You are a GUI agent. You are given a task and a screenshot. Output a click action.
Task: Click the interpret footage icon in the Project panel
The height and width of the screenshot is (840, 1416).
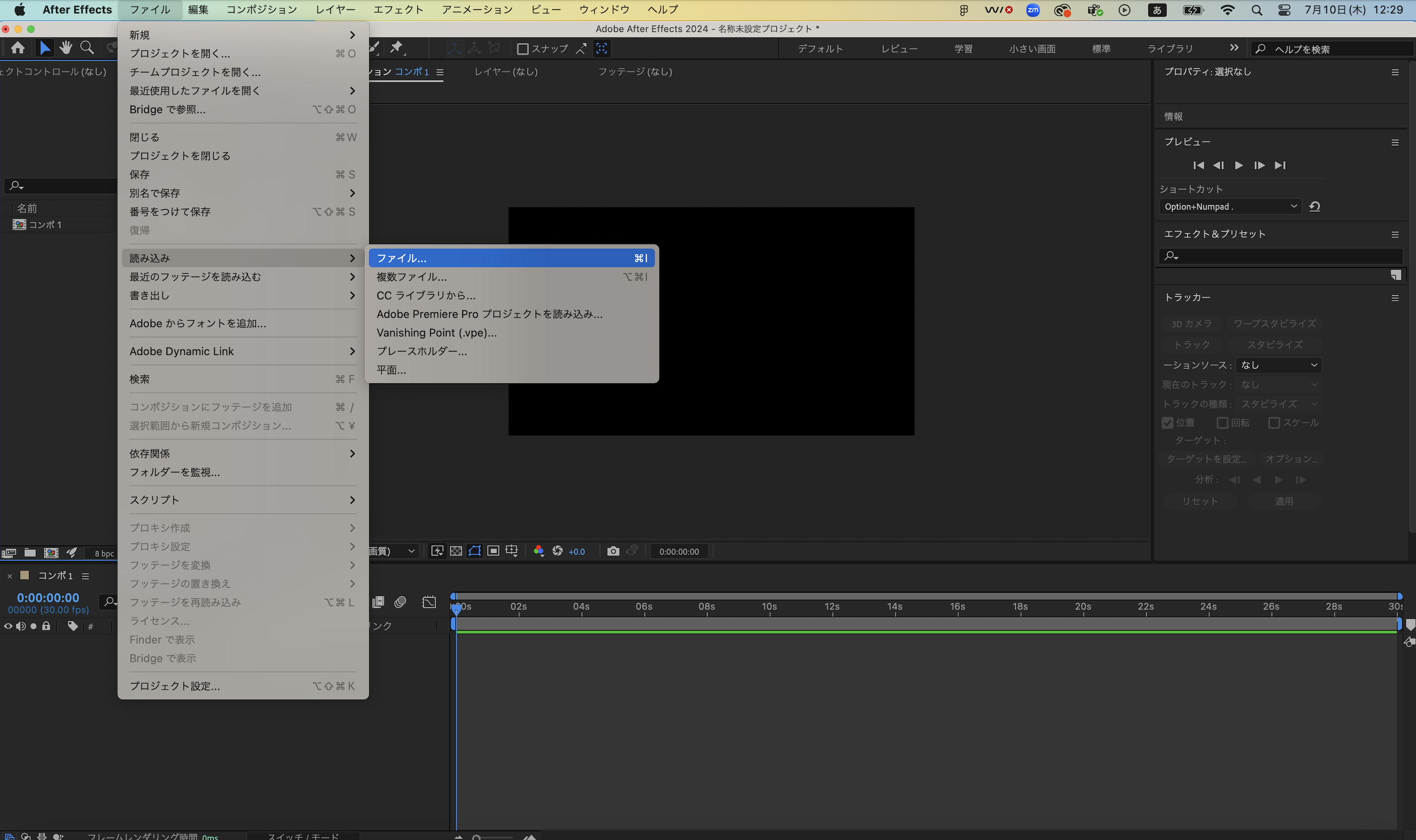coord(9,553)
